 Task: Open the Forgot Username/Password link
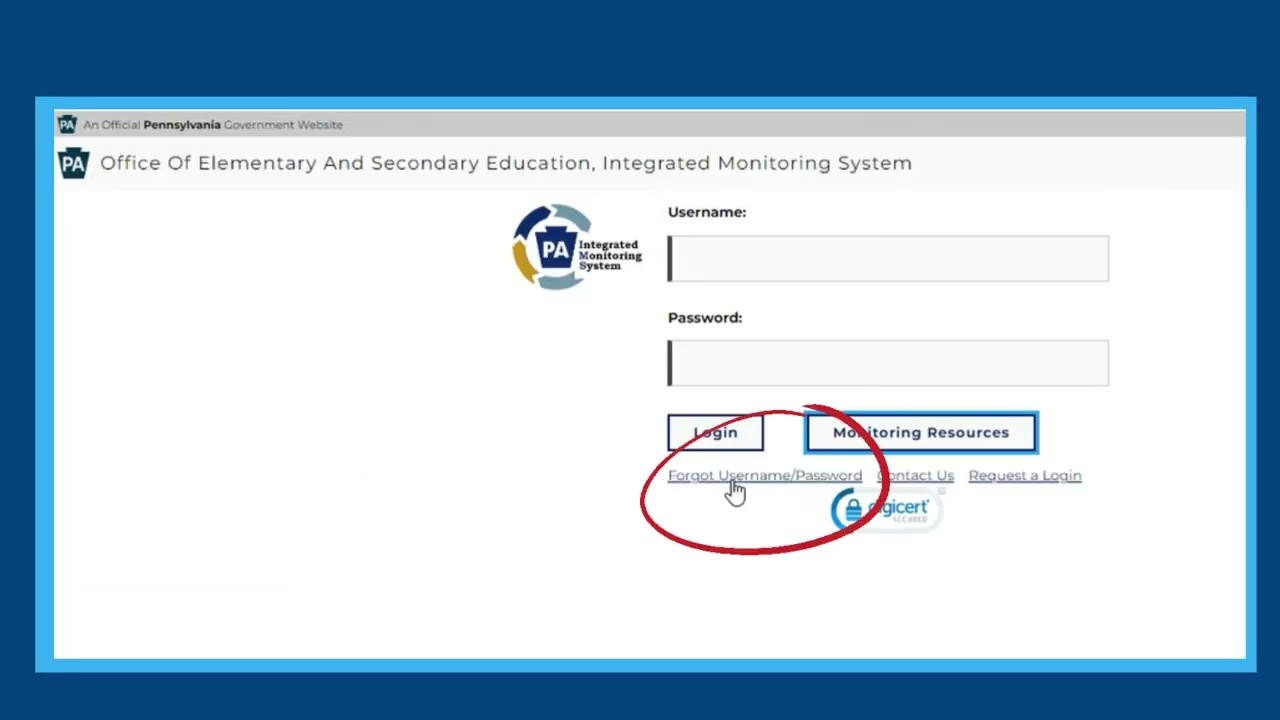(x=764, y=475)
